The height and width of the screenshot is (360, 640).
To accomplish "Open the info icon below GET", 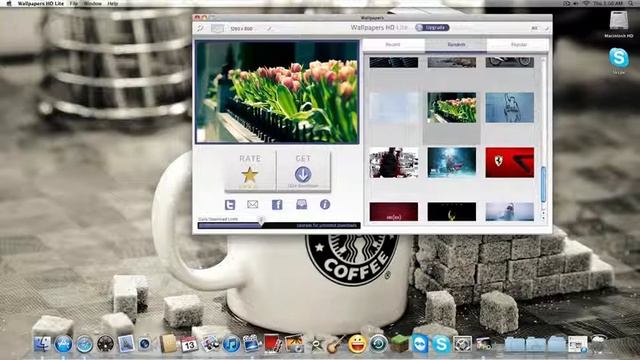I will 325,204.
